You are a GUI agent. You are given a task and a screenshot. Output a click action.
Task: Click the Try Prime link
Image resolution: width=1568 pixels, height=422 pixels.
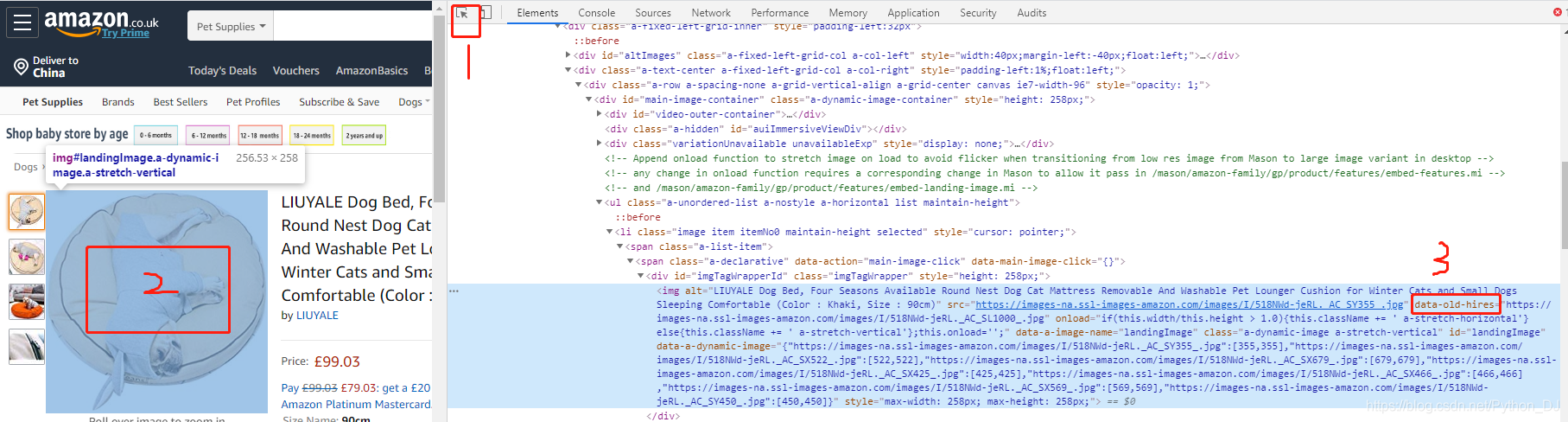click(x=125, y=33)
